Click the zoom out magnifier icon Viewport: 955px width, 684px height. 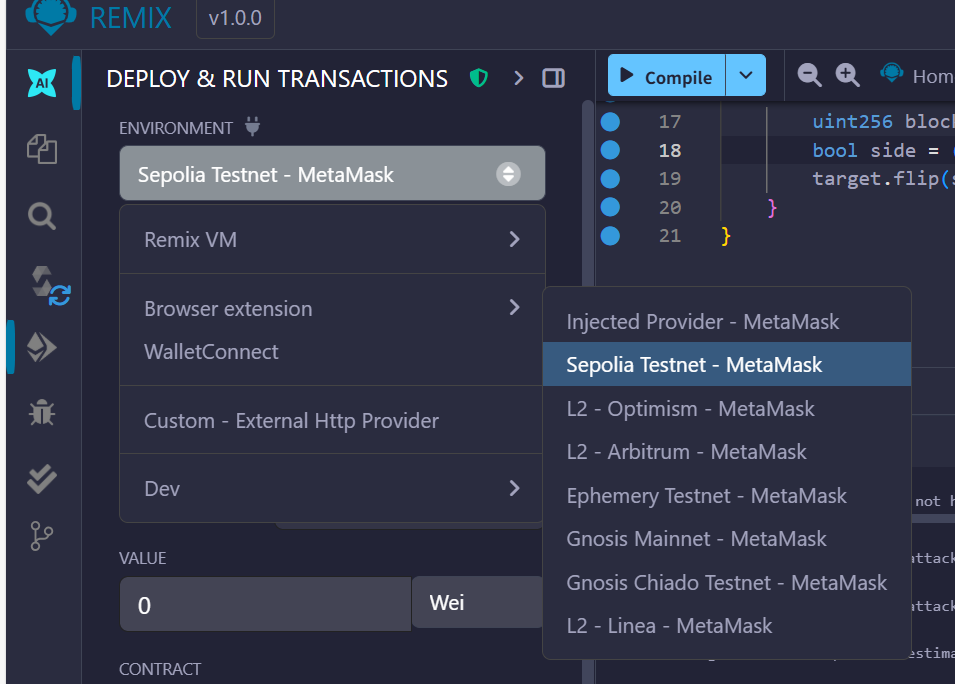pos(809,75)
